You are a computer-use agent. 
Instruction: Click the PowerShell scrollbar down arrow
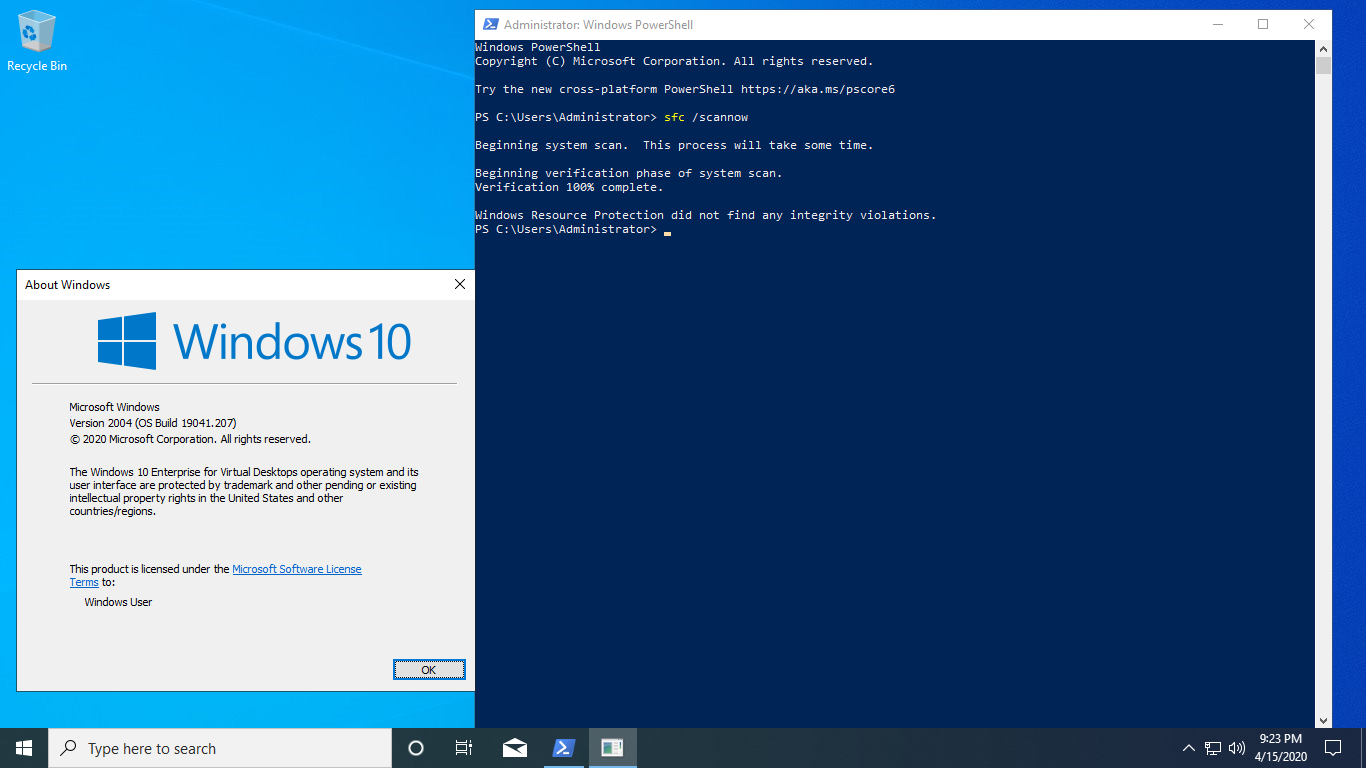(x=1324, y=720)
